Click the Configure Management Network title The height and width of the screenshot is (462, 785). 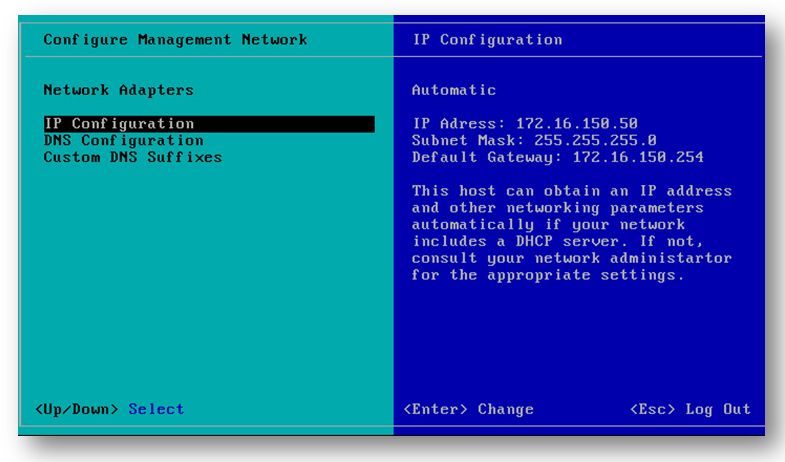pos(175,40)
